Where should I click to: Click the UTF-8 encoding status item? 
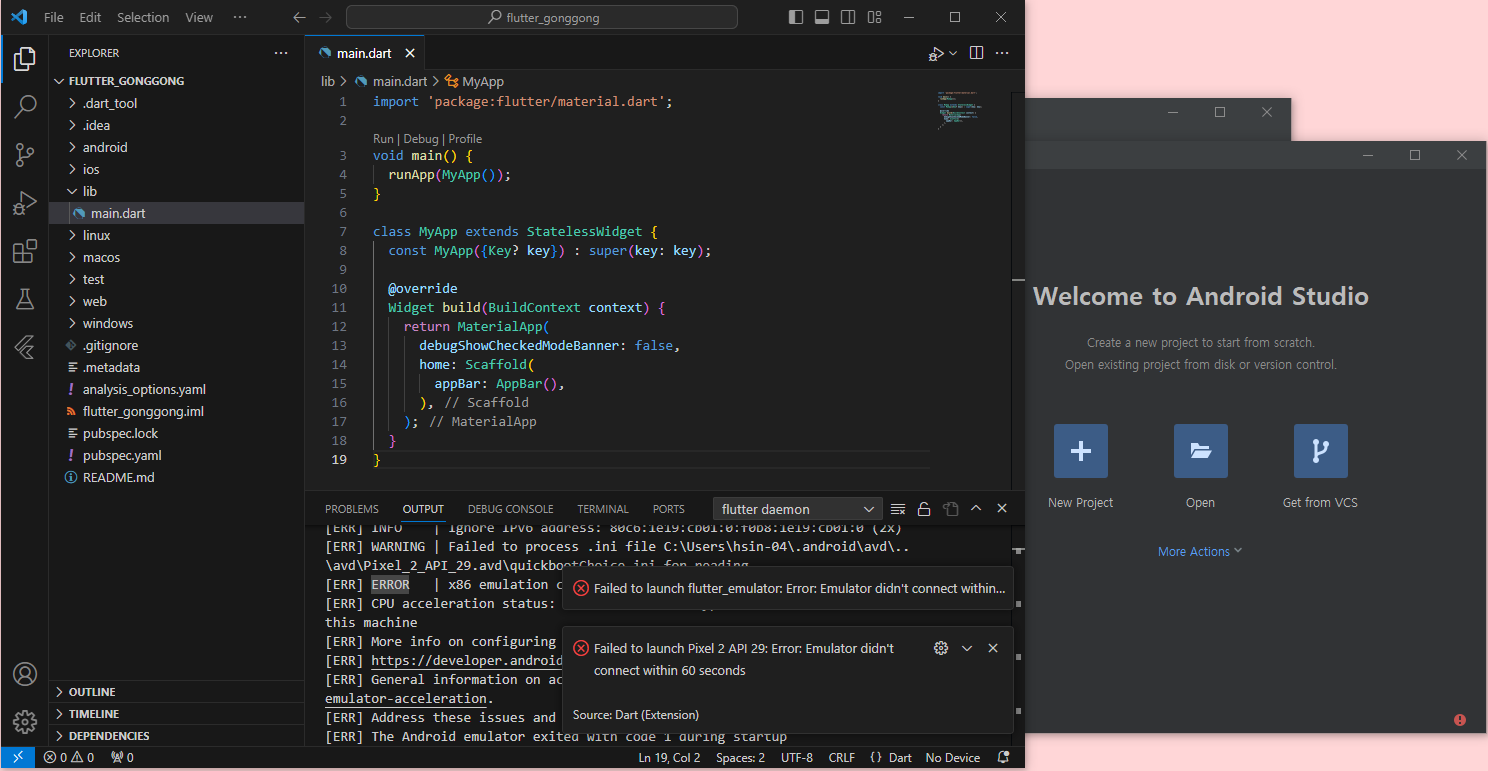[x=798, y=758]
